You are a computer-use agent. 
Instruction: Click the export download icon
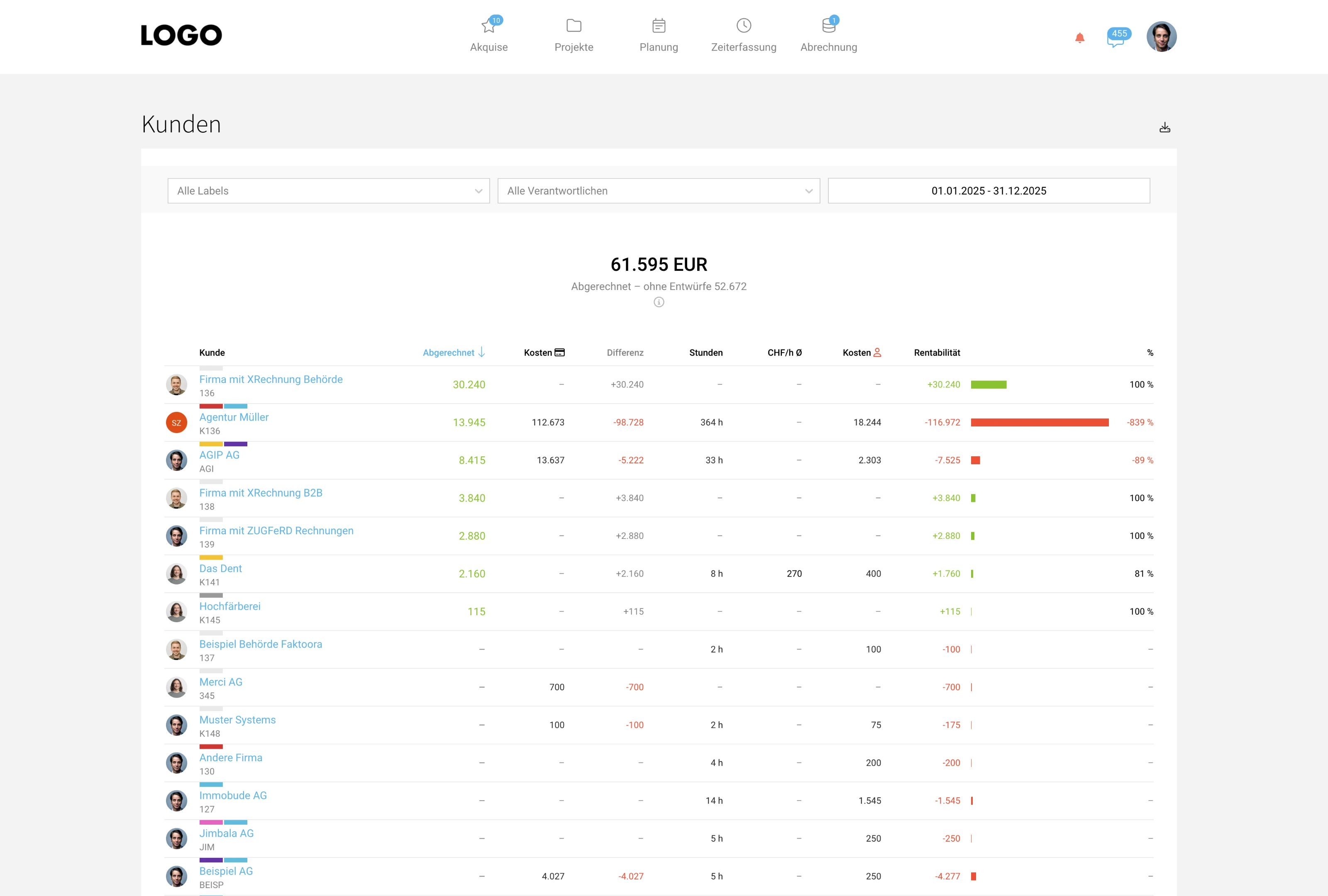click(x=1164, y=127)
